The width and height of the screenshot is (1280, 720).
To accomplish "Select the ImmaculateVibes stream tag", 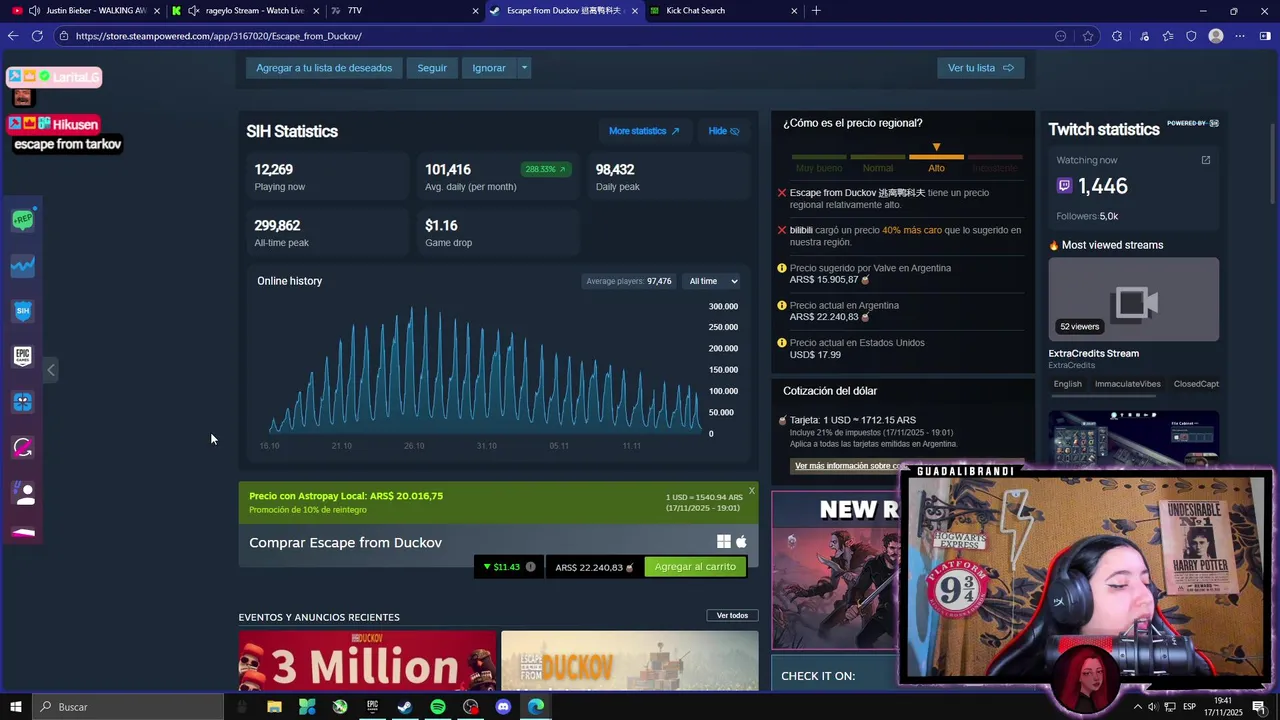I will click(x=1127, y=384).
